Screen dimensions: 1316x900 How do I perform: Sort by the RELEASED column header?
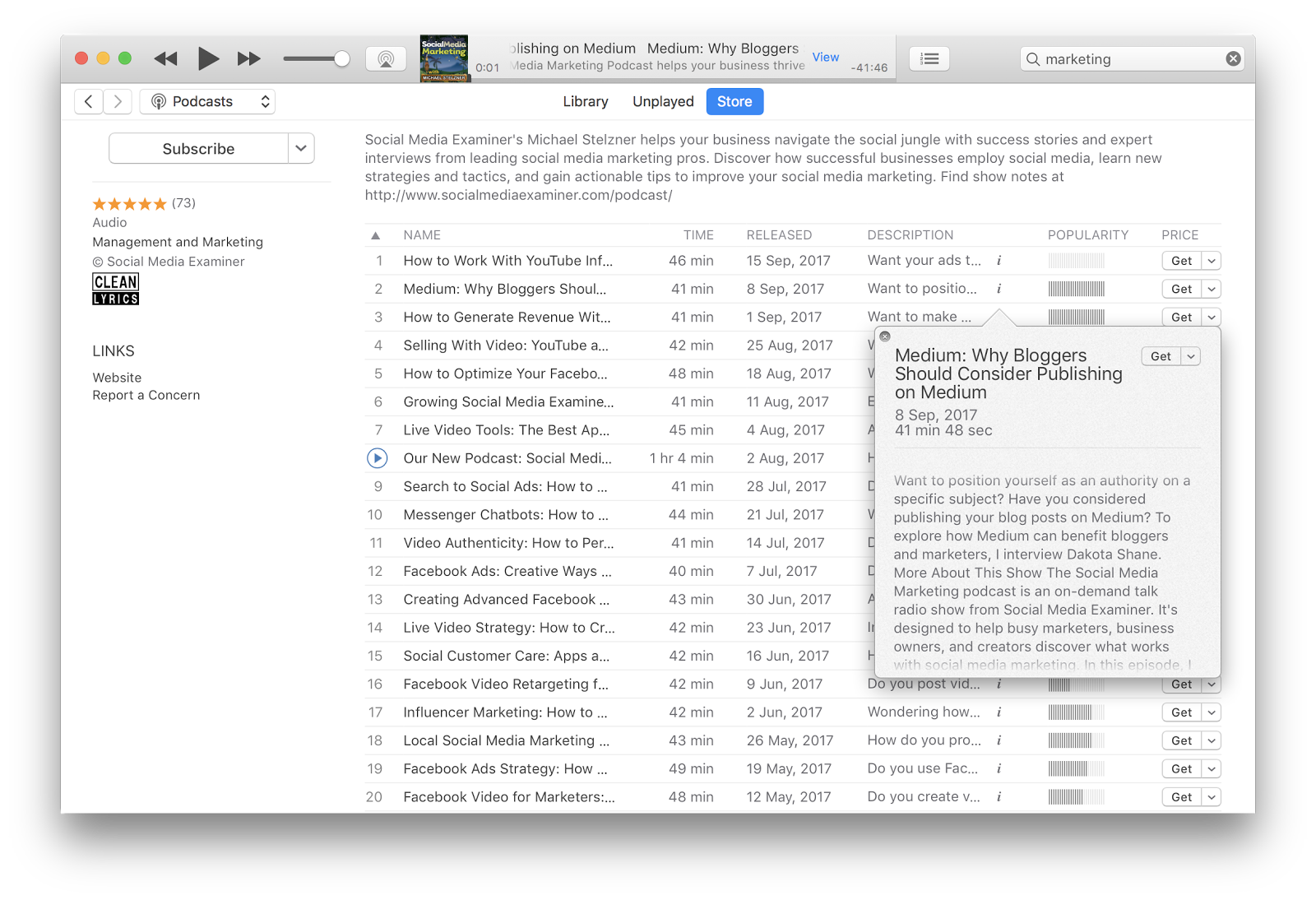pos(779,235)
